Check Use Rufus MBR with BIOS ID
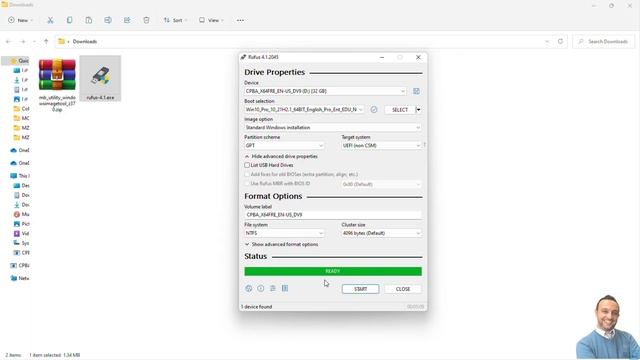640x360 pixels. 247,184
